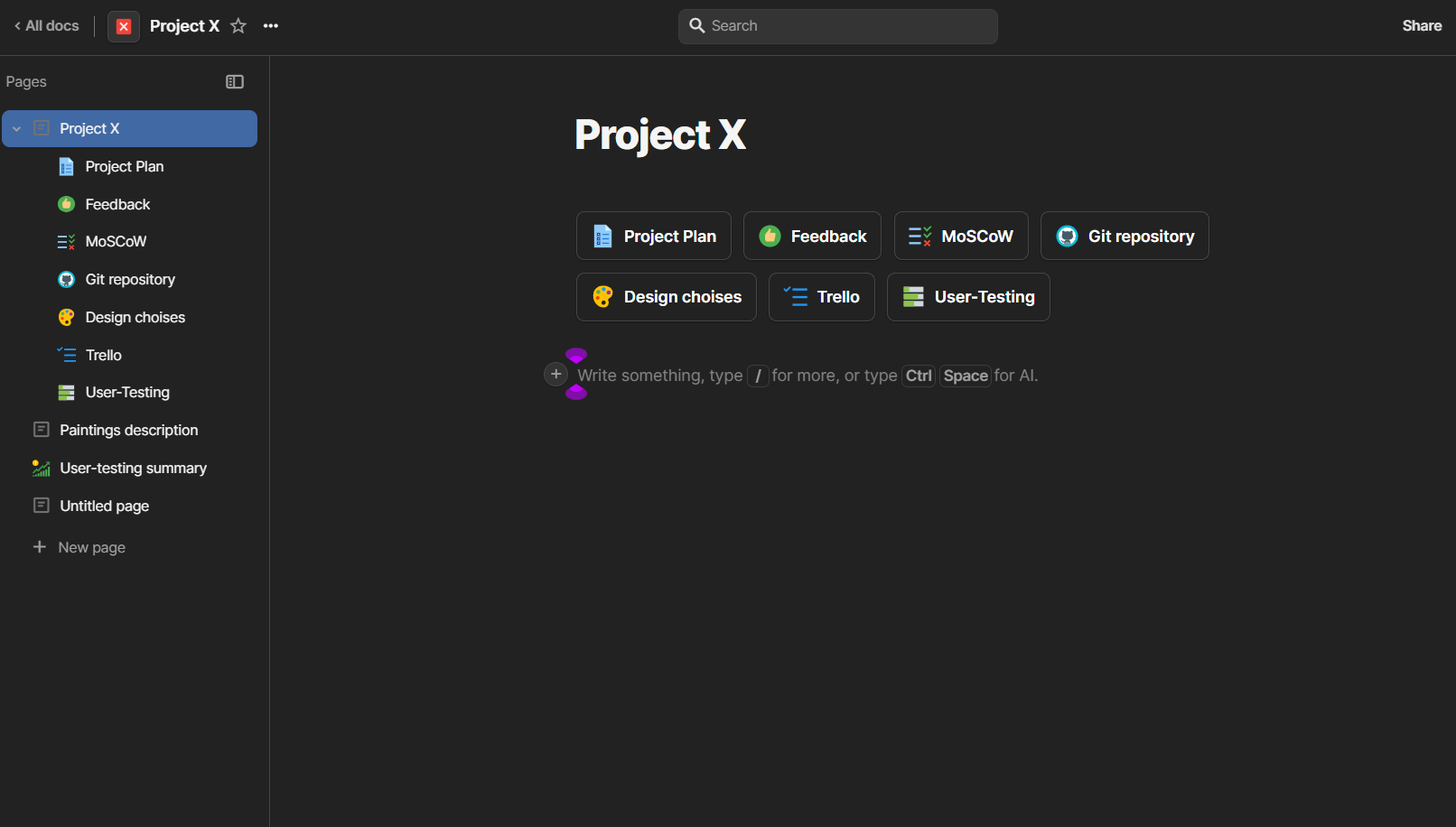Click the Project Plan card document icon
Image resolution: width=1456 pixels, height=827 pixels.
tap(602, 237)
